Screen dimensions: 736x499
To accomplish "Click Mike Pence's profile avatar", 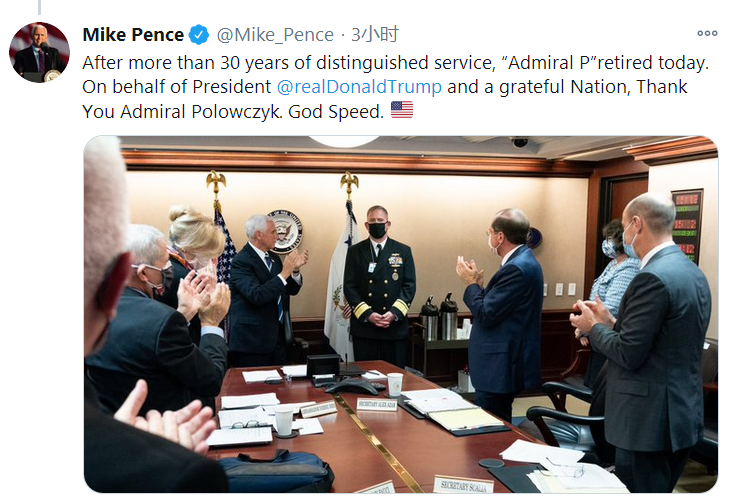I will [39, 52].
